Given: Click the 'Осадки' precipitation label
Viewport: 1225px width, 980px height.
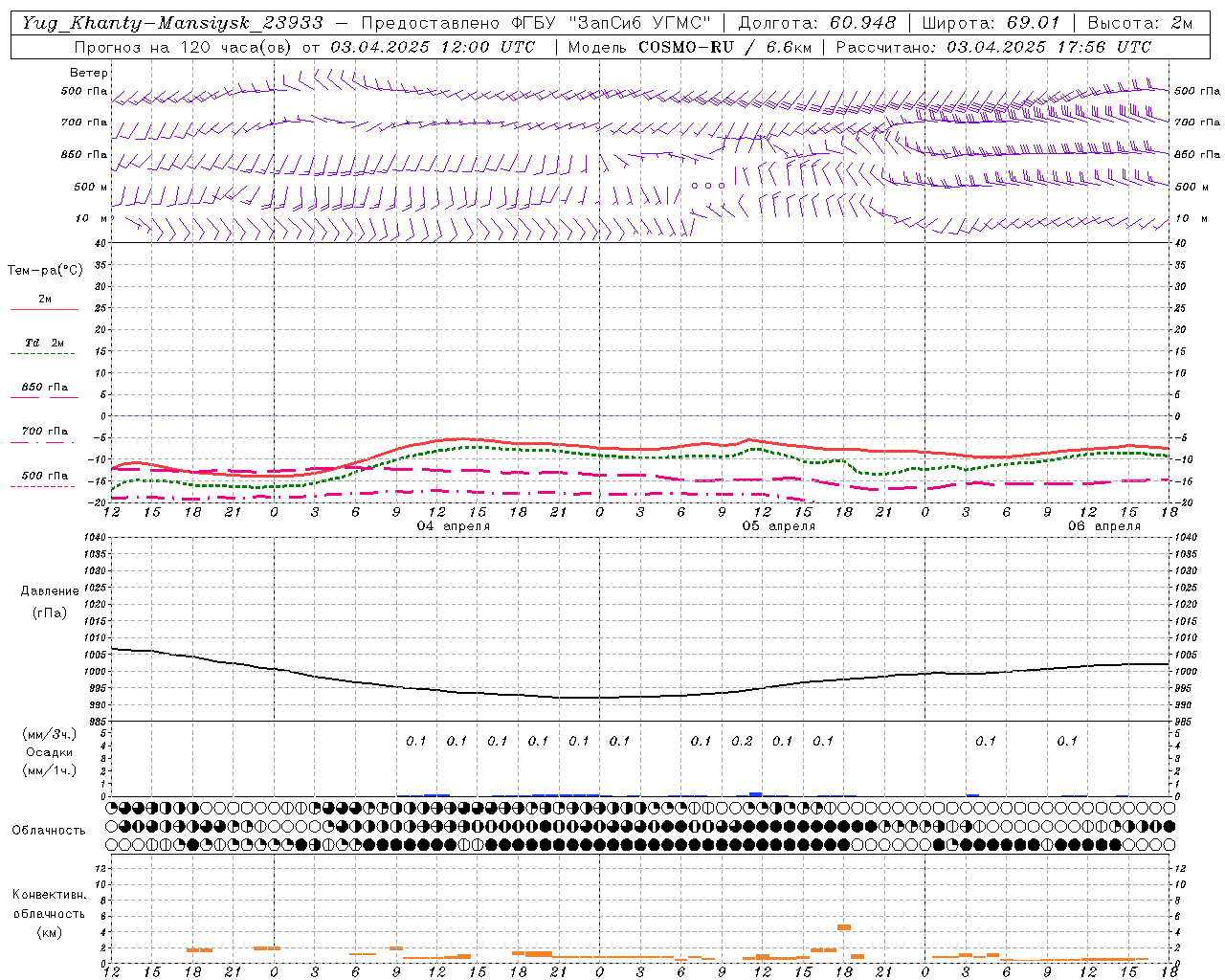Looking at the screenshot, I should point(50,752).
